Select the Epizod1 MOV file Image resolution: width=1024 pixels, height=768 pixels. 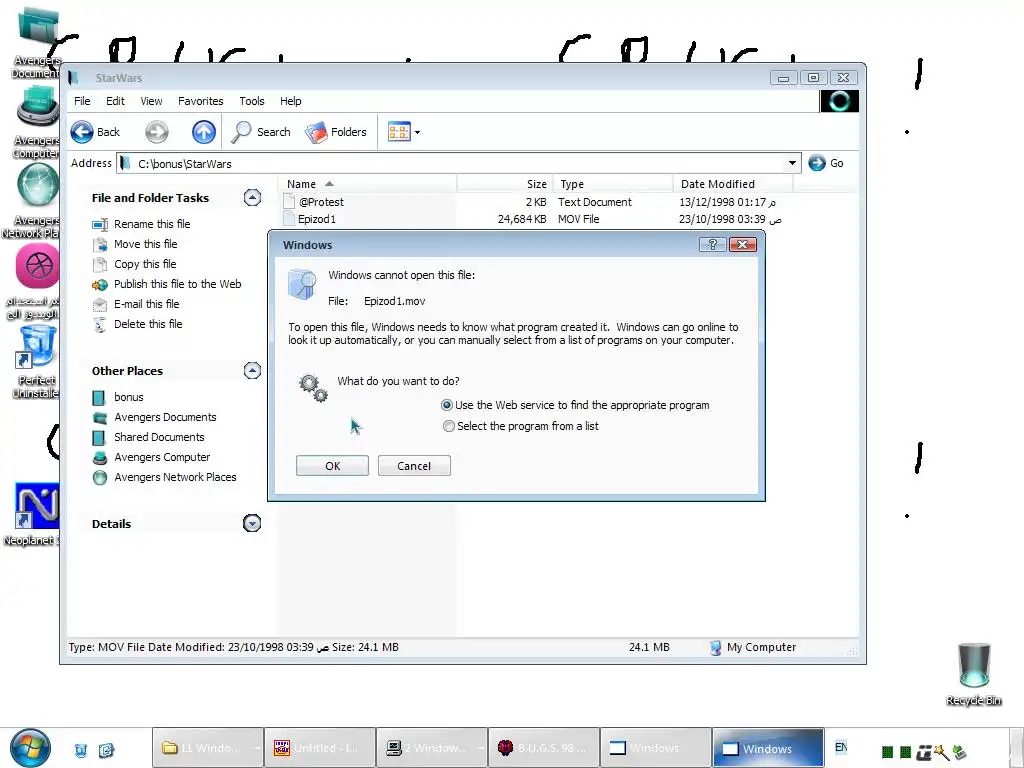(310, 219)
